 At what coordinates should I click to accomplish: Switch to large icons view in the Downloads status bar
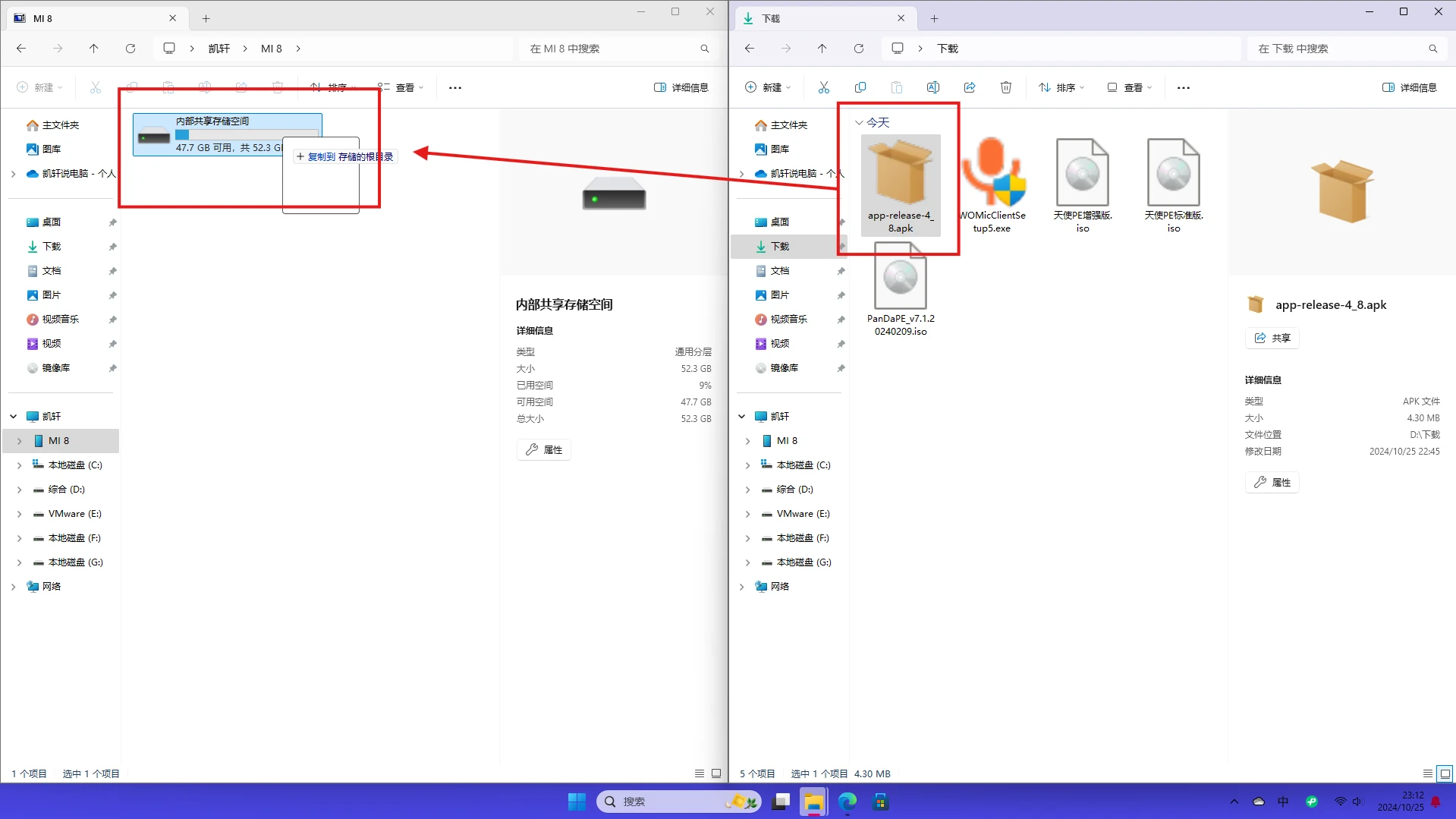[x=1445, y=773]
